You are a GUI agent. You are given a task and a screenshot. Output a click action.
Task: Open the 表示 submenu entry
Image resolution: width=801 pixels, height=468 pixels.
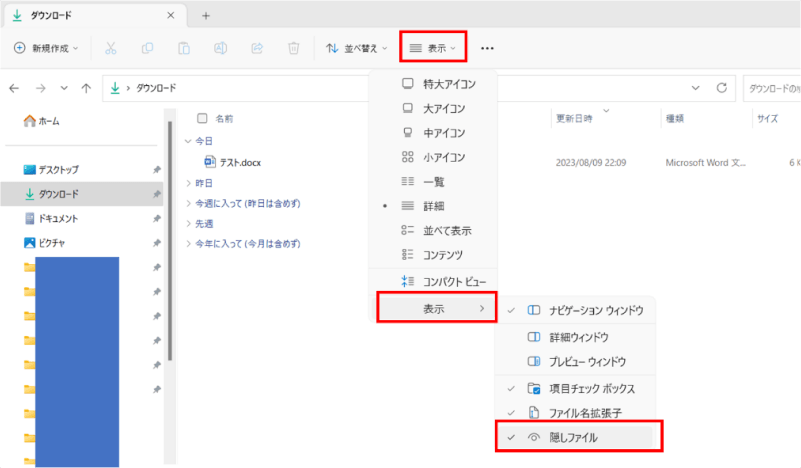coord(436,309)
